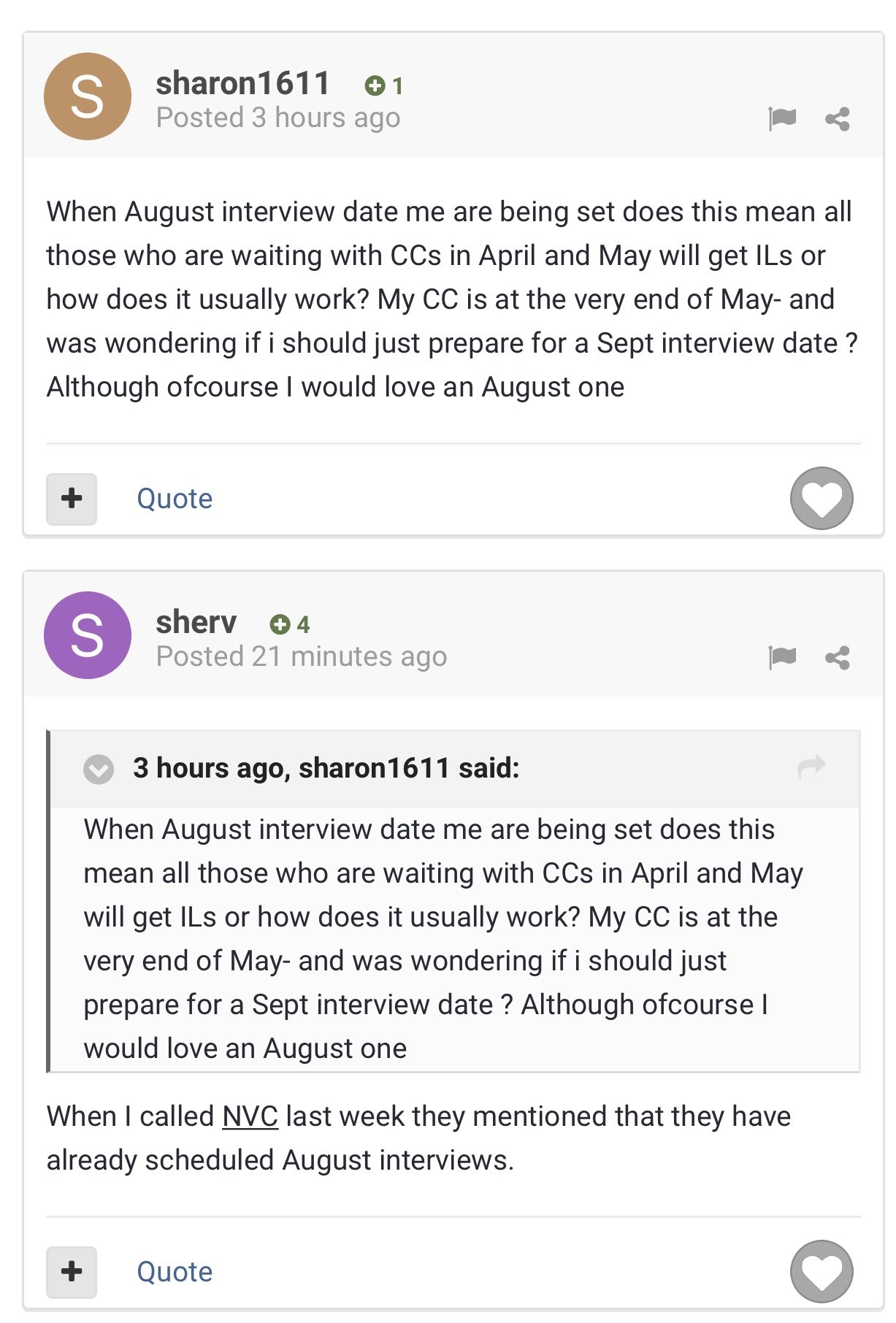896x1323 pixels.
Task: Open sharon1611's profile from username
Action: (242, 83)
